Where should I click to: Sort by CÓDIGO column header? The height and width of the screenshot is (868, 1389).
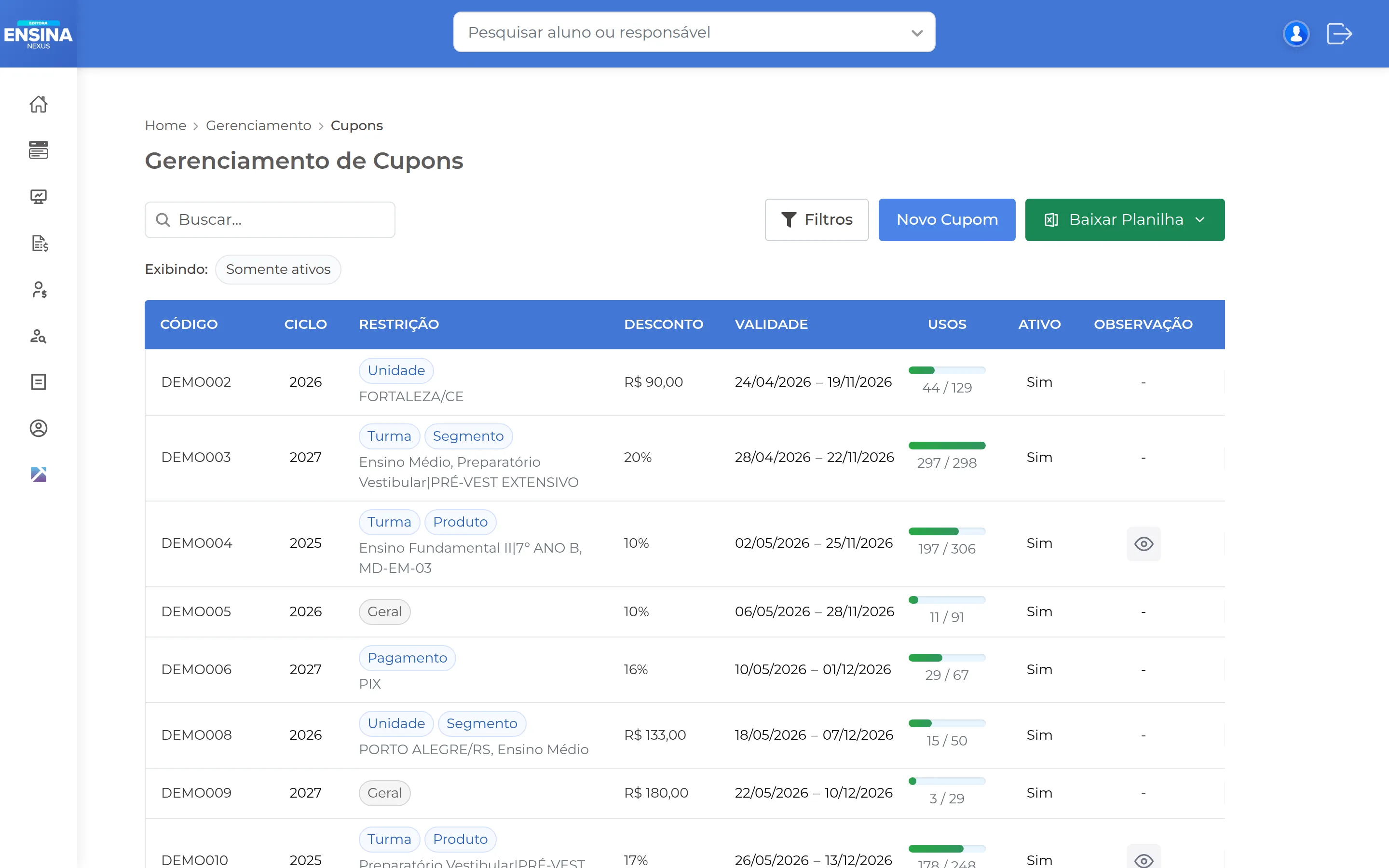point(189,325)
